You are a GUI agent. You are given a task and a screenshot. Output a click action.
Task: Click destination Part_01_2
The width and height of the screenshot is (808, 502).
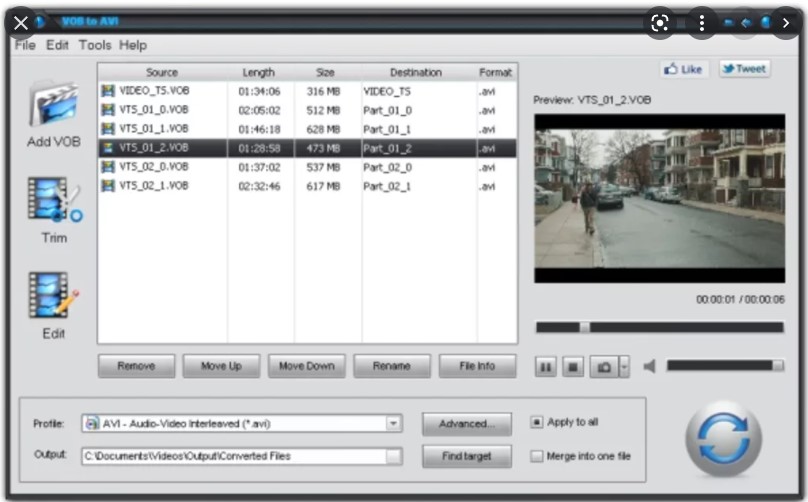click(387, 148)
